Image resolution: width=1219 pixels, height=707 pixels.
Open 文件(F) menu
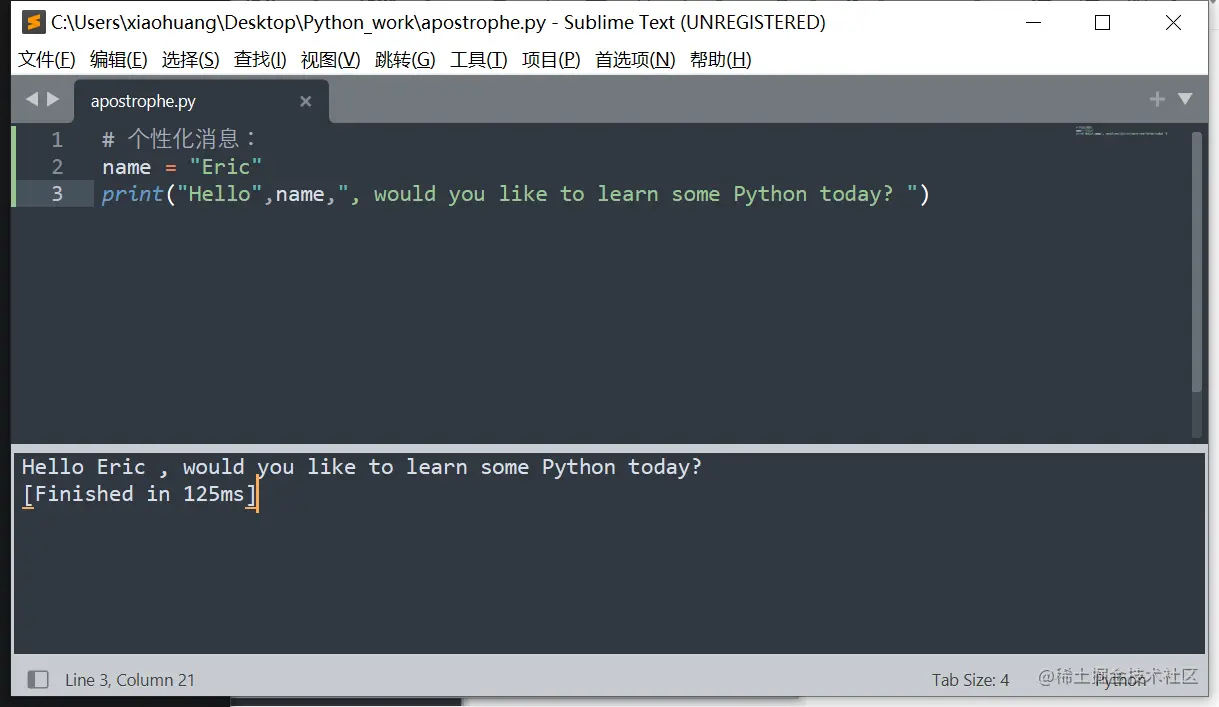pyautogui.click(x=47, y=60)
